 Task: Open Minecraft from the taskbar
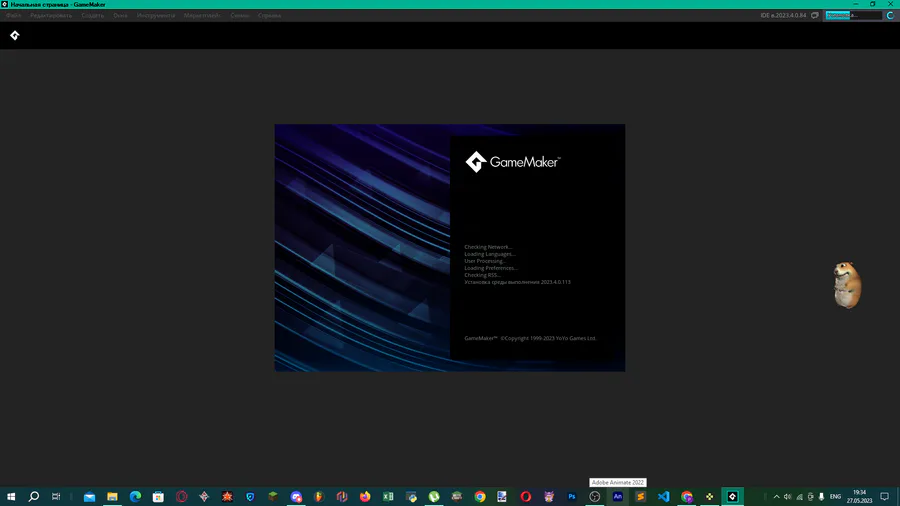pyautogui.click(x=273, y=496)
